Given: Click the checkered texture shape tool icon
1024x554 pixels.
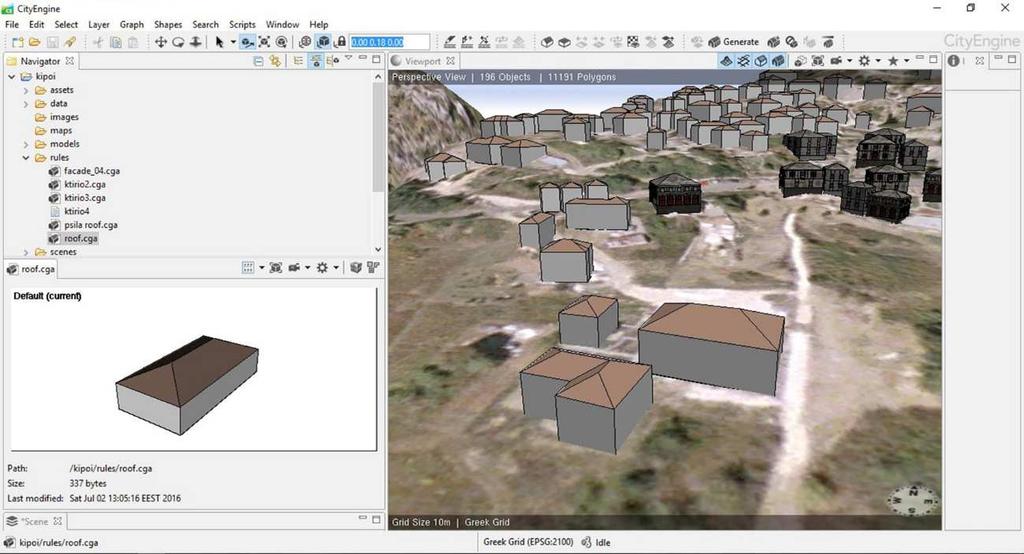Looking at the screenshot, I should 633,42.
